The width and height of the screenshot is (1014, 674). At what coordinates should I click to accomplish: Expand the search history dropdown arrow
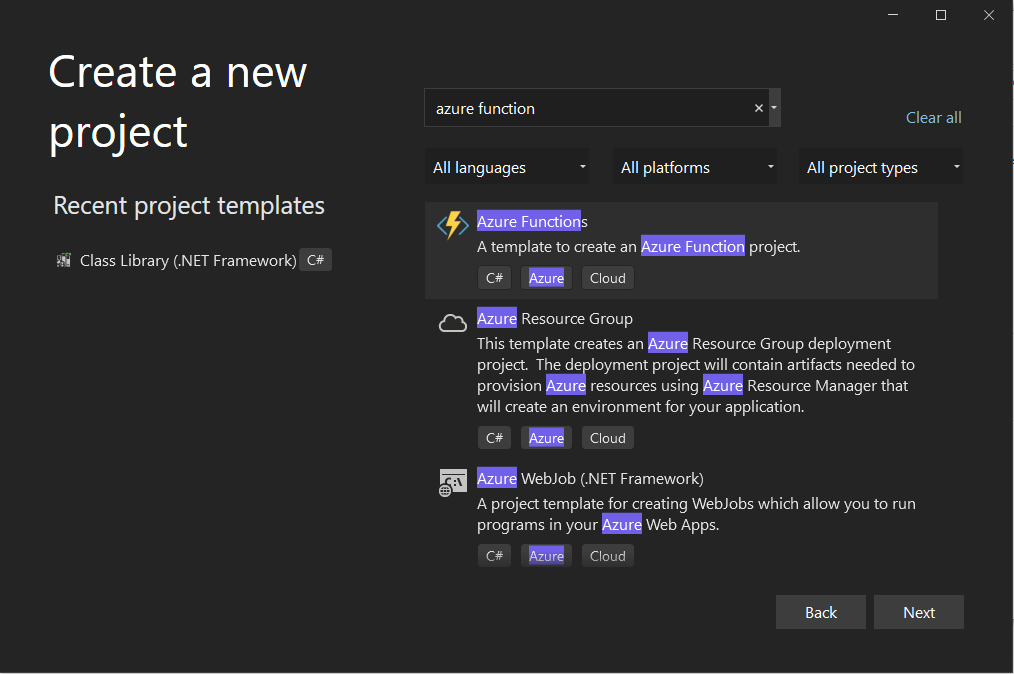[x=774, y=108]
